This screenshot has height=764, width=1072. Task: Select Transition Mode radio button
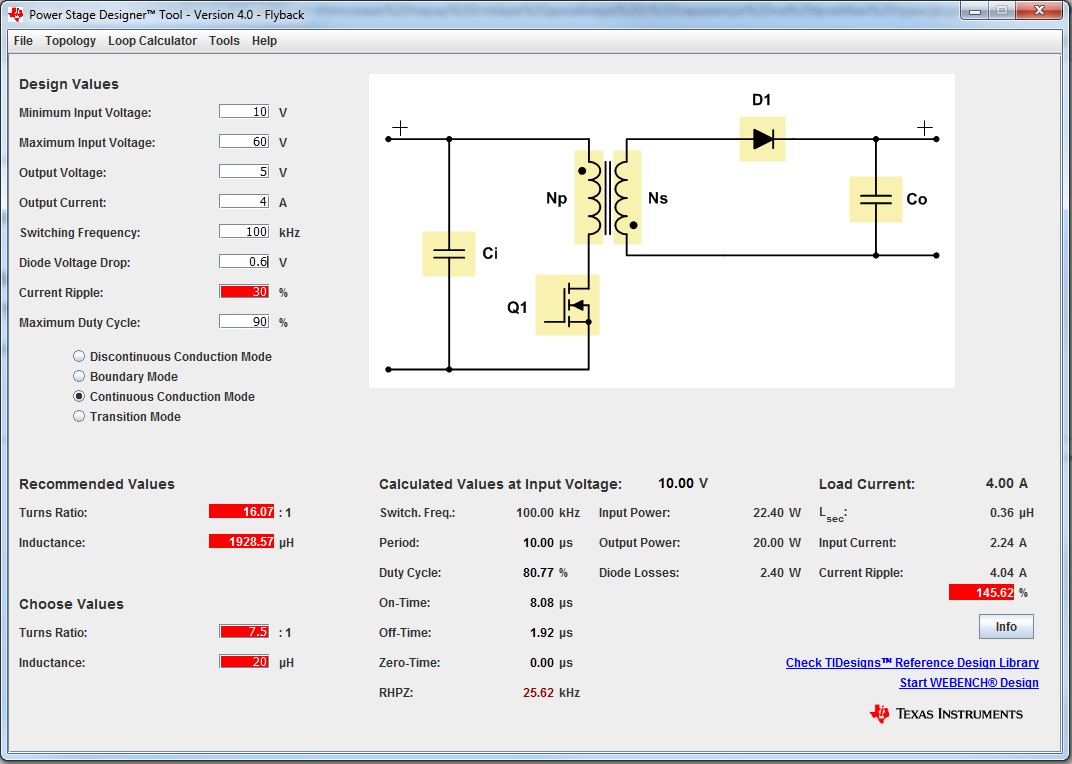point(79,416)
